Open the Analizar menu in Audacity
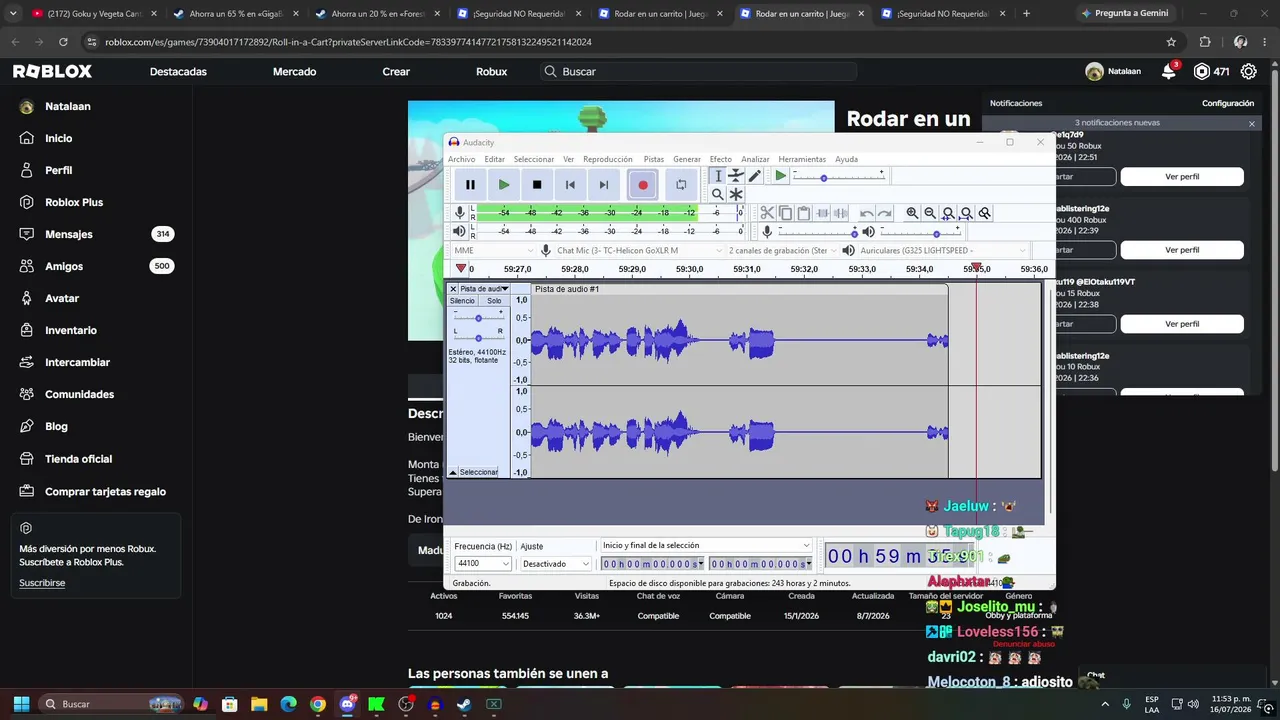This screenshot has height=720, width=1280. point(755,159)
